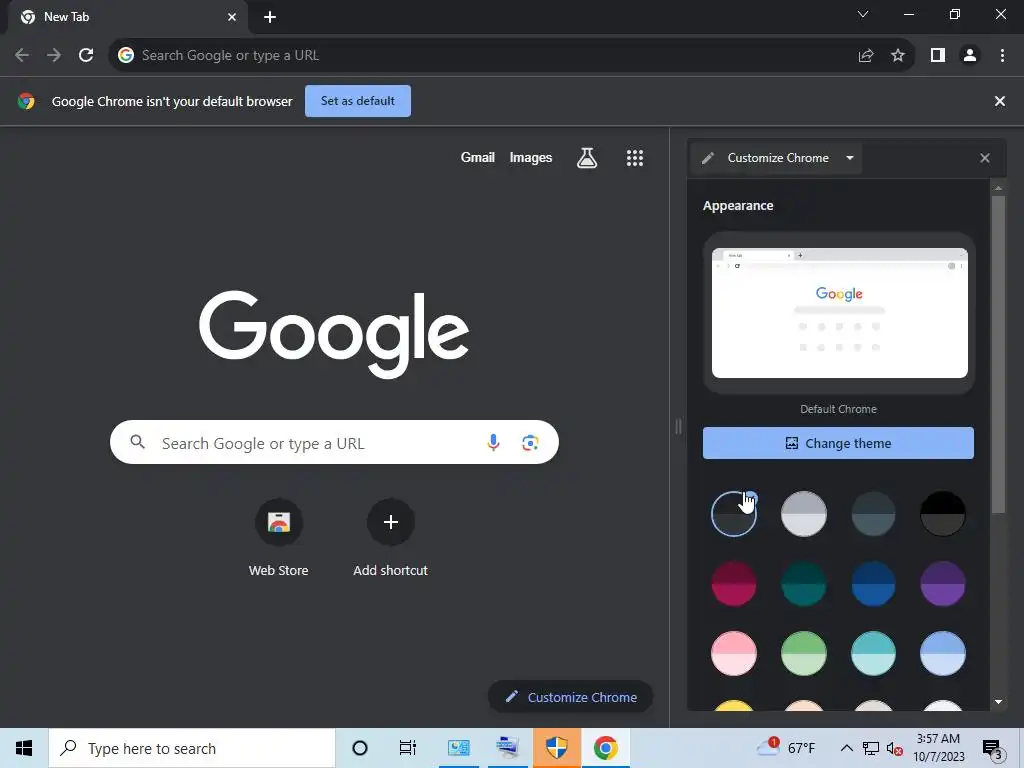Viewport: 1024px width, 768px height.
Task: Open the Google apps grid
Action: pos(635,157)
